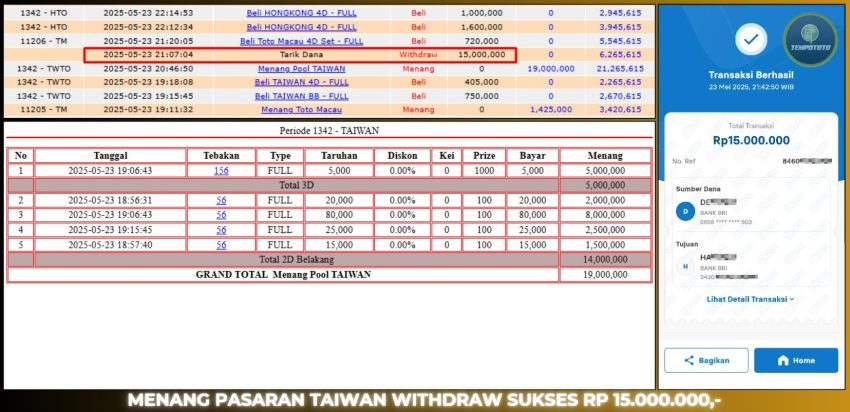Viewport: 850px width, 412px height.
Task: Click the Periode 1342 - TAIWAN heading
Action: coord(329,131)
